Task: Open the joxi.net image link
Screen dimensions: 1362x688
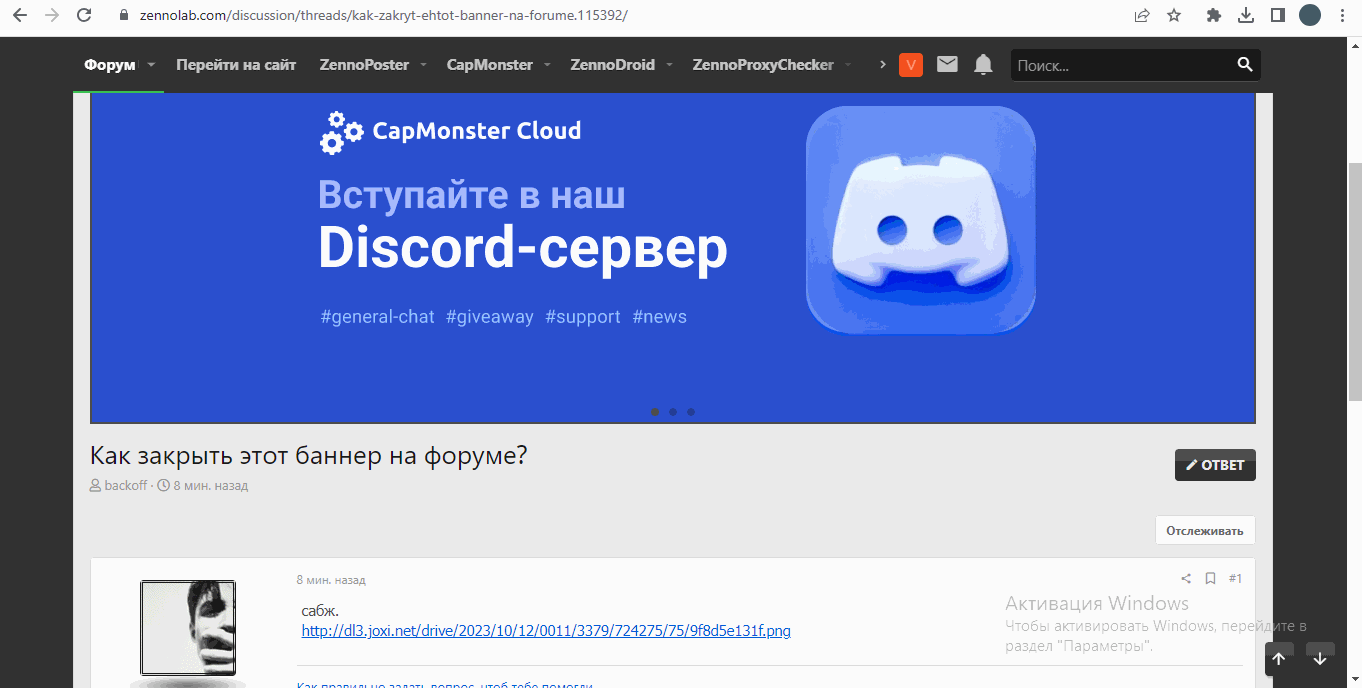Action: [546, 631]
